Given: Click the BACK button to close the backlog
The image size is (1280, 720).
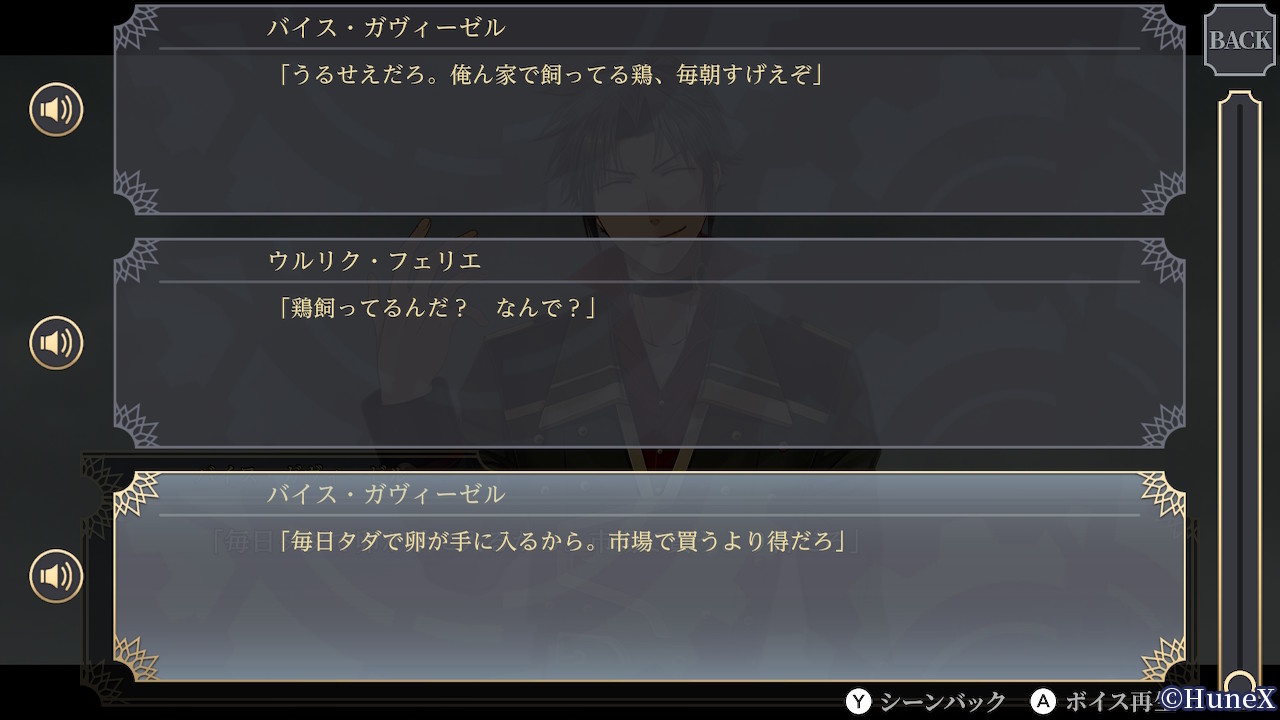Looking at the screenshot, I should (x=1240, y=40).
